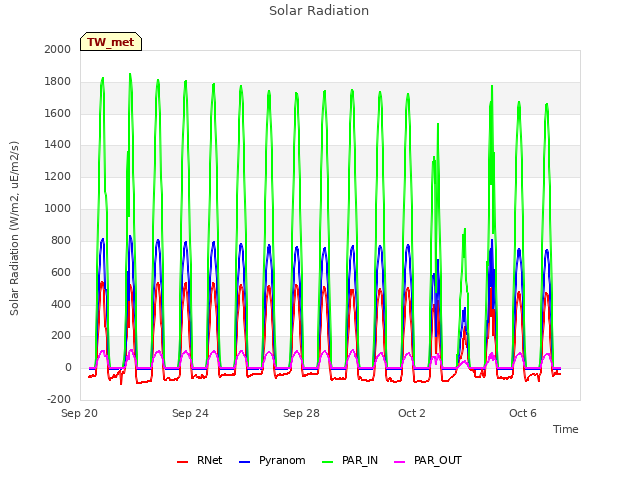
Task: Click the 0 y-axis tick label
Action: click(68, 368)
